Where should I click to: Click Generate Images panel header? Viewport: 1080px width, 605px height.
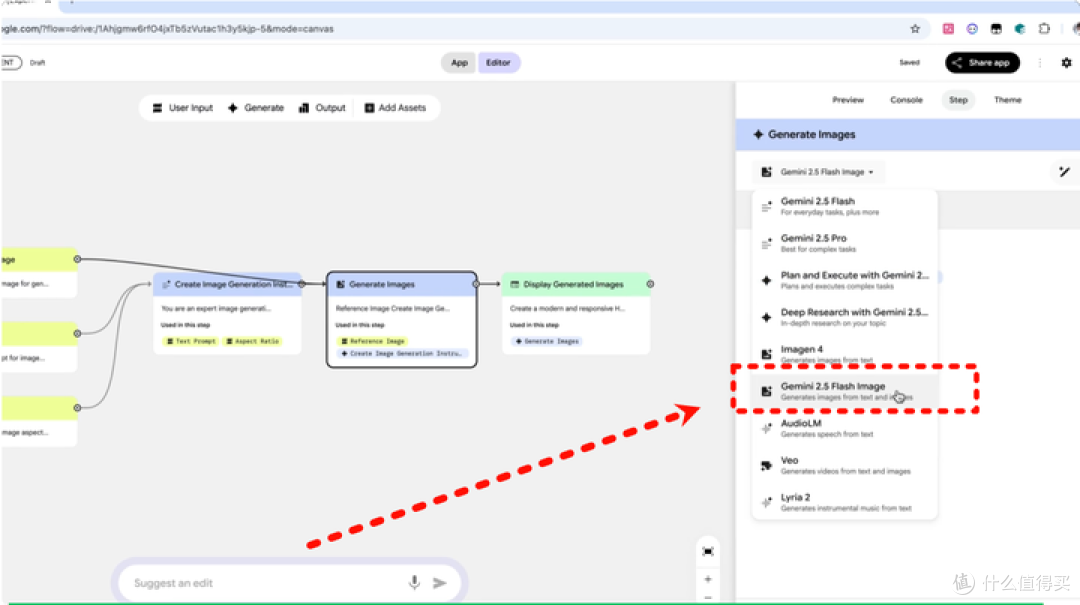[908, 134]
